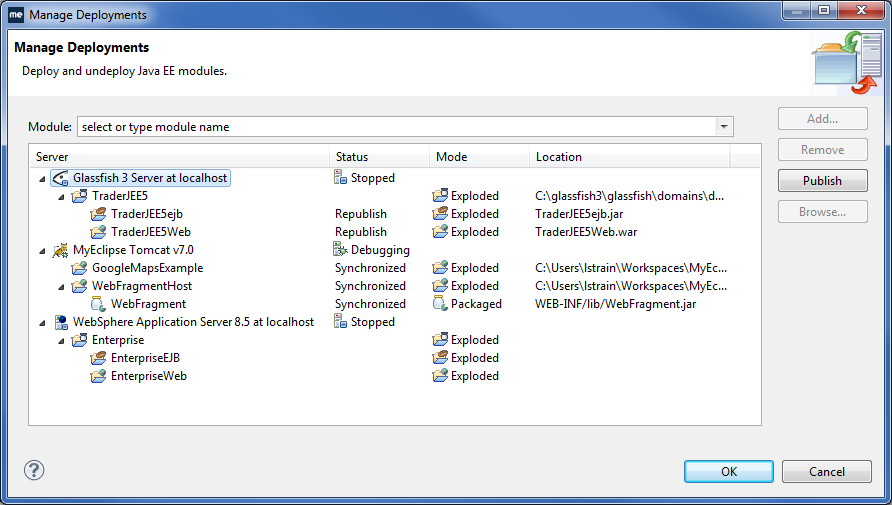
Task: Click the MyEclipse Tomcat v7.0 server icon
Action: pos(60,250)
